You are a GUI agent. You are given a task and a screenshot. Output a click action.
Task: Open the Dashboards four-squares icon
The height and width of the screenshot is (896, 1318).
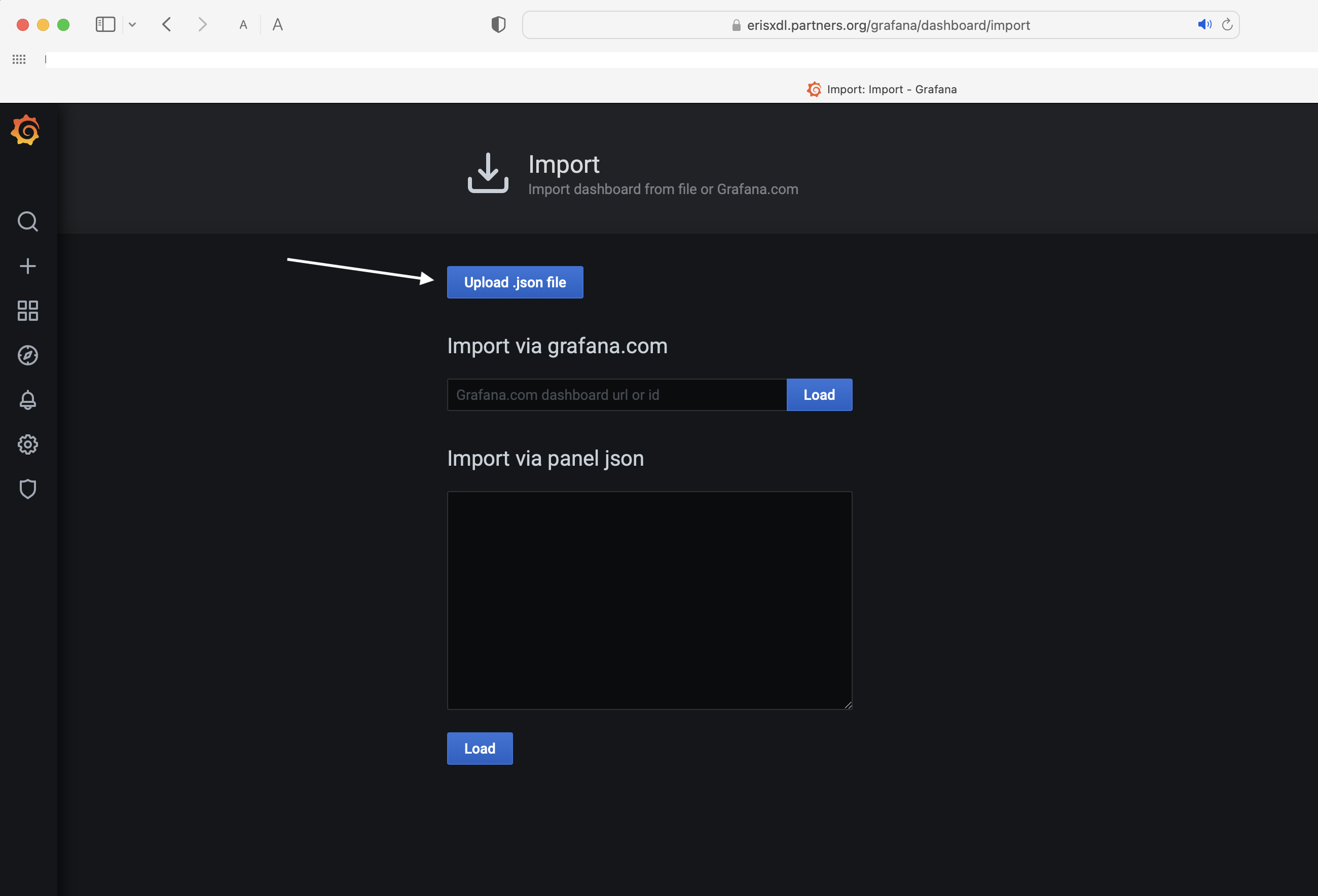click(27, 311)
